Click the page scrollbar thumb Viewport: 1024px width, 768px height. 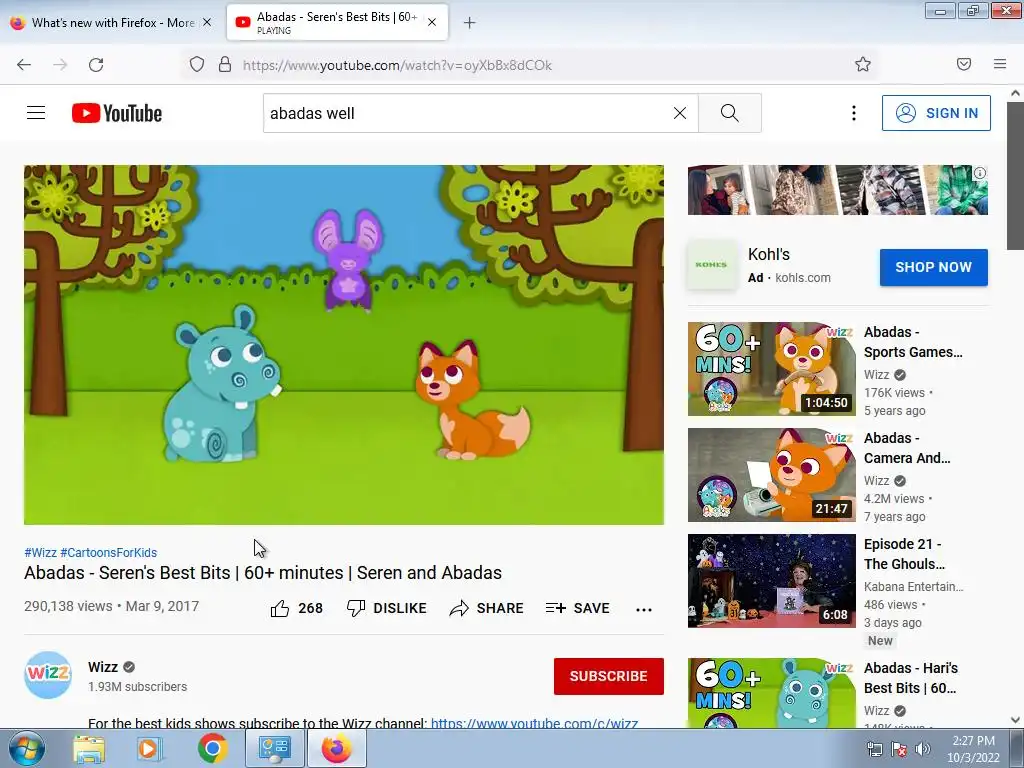point(1015,175)
